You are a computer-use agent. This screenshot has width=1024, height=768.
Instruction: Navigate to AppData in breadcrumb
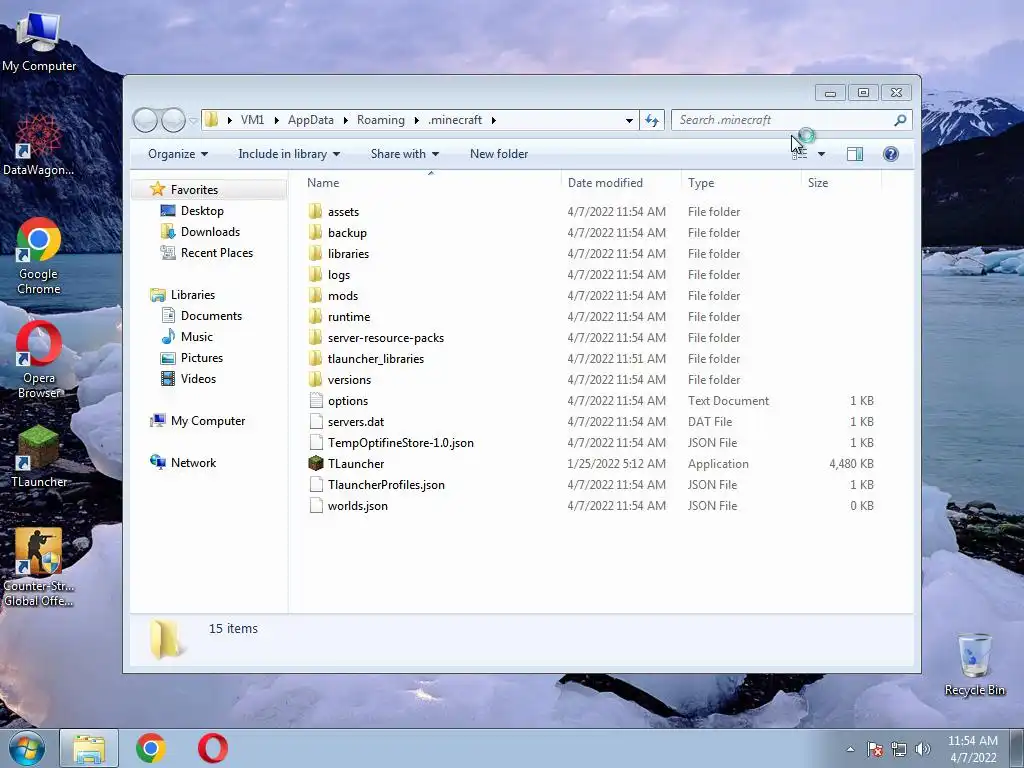coord(310,120)
